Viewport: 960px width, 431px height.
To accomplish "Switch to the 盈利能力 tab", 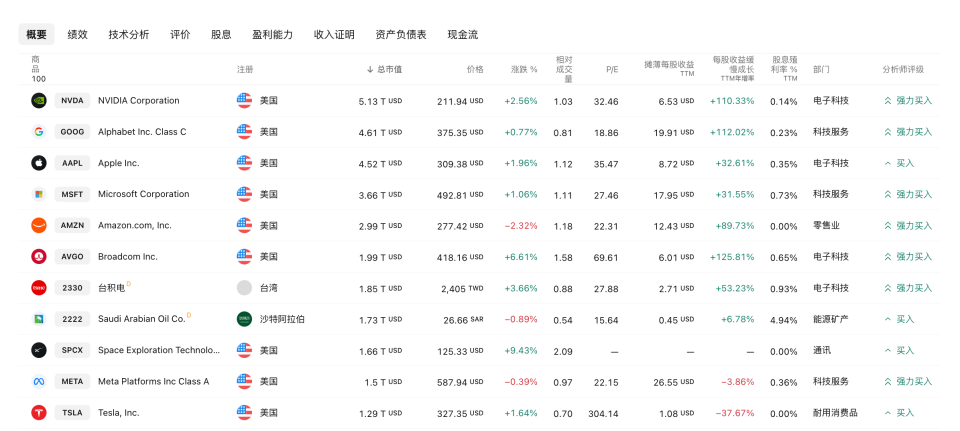I will (x=272, y=34).
